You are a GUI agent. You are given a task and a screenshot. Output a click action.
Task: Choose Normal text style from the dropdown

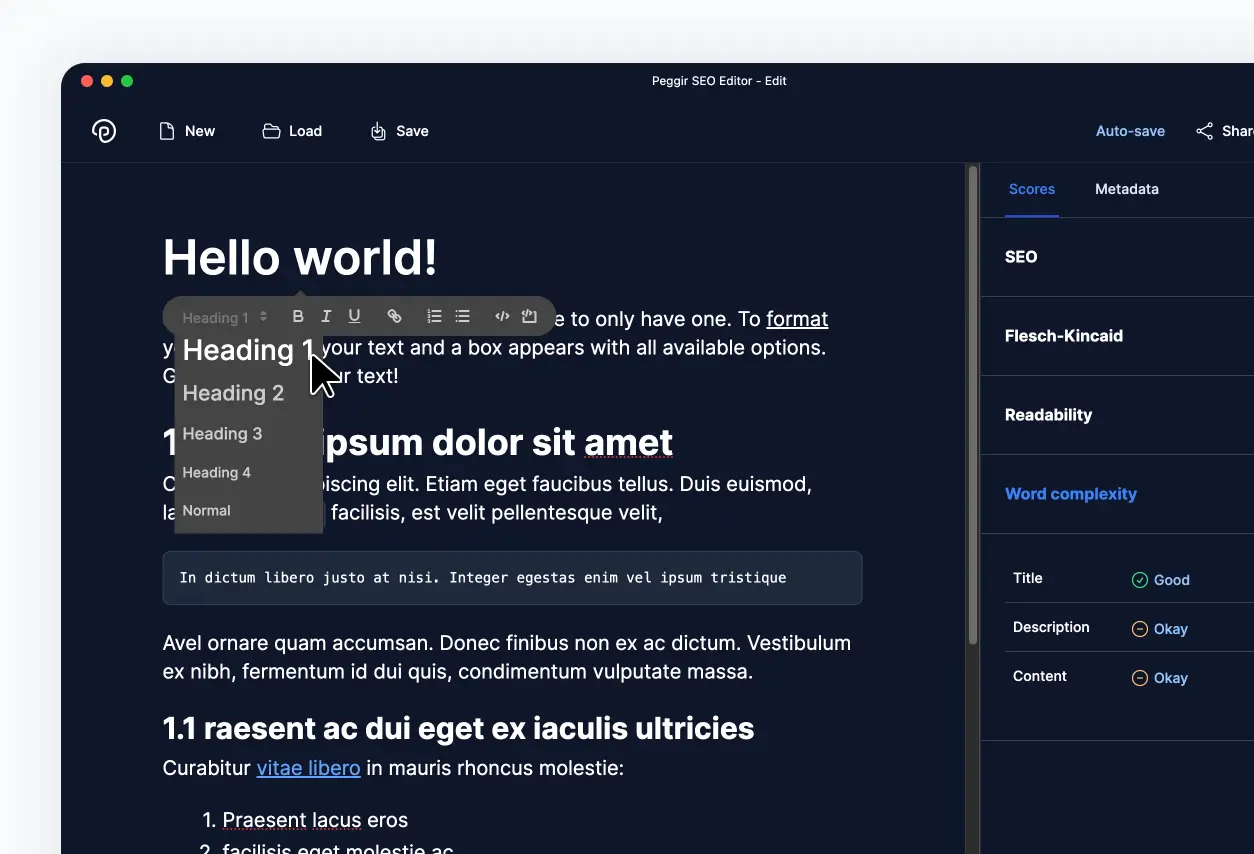pos(206,510)
